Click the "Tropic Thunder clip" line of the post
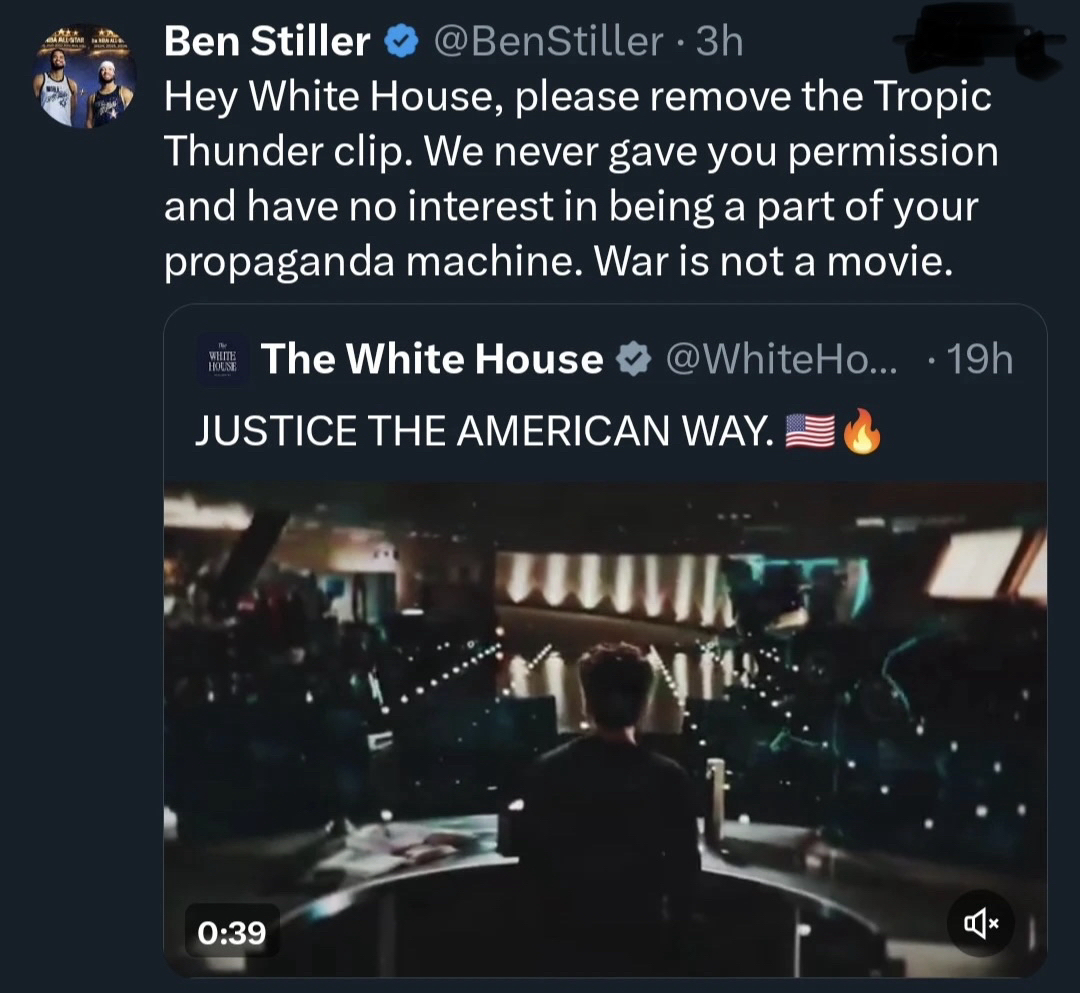 point(290,151)
